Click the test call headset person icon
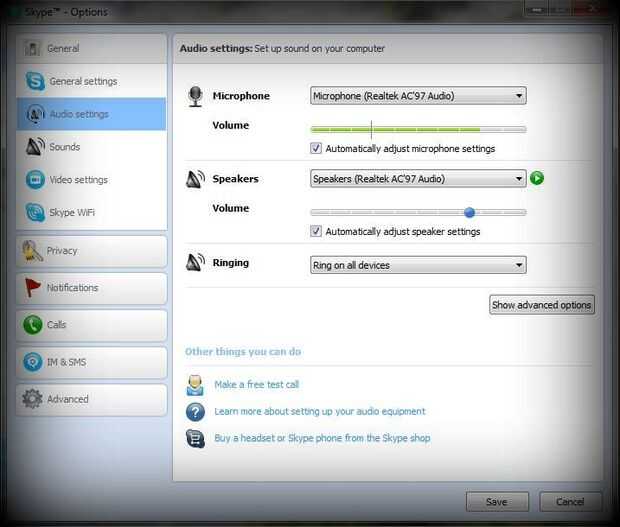This screenshot has width=620, height=527. coord(195,385)
